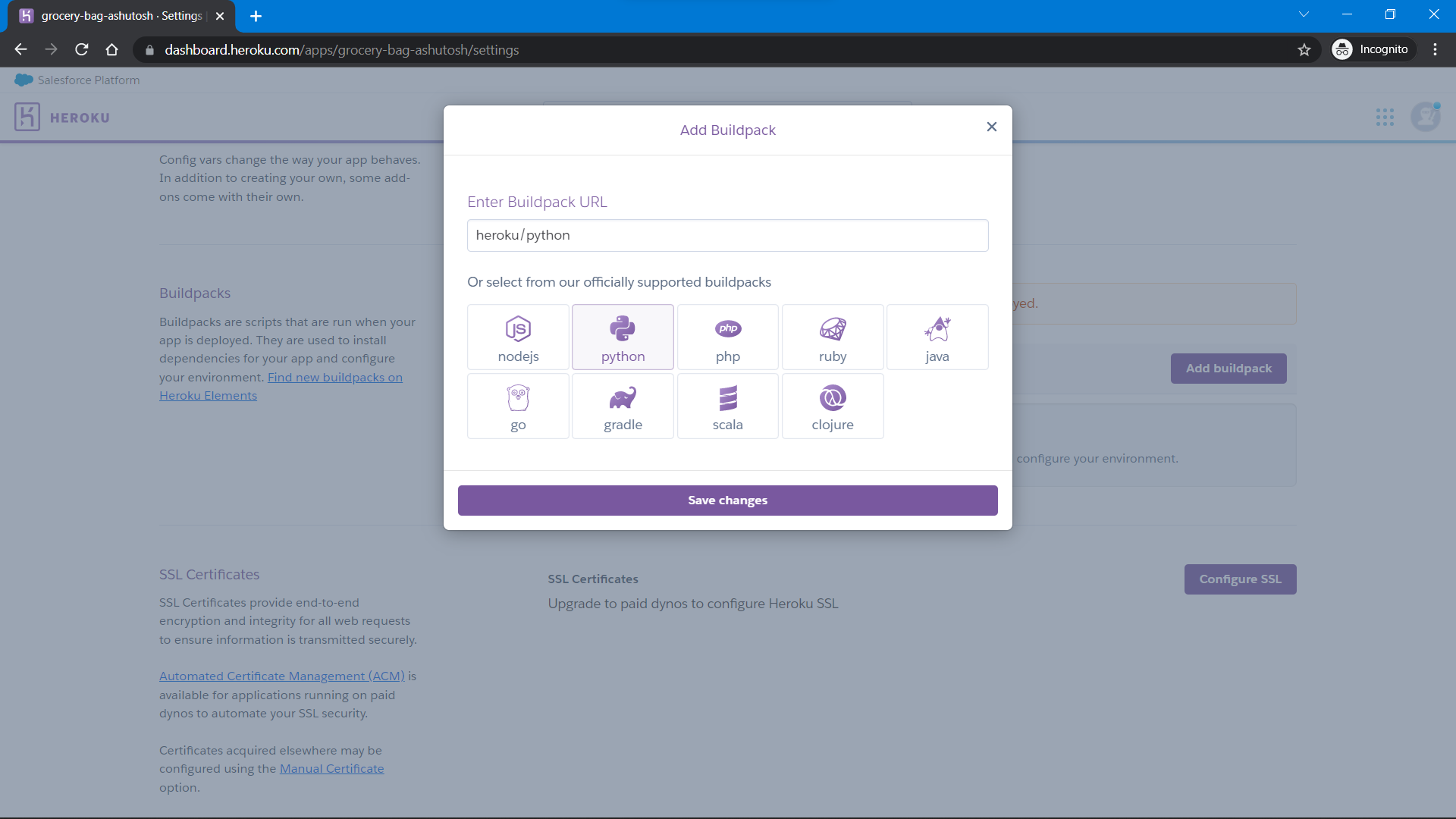This screenshot has width=1456, height=819.
Task: Pick the scala buildpack
Action: [x=727, y=406]
